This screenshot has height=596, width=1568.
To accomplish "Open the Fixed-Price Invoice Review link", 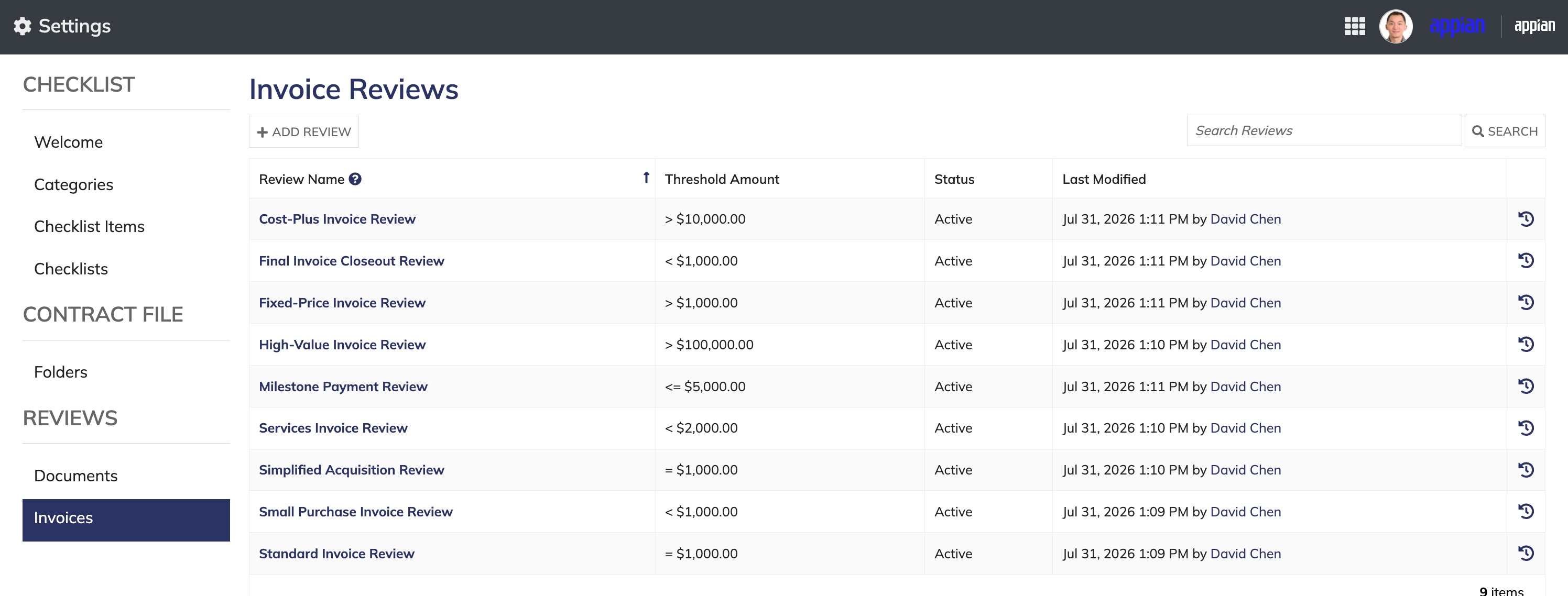I will (342, 303).
